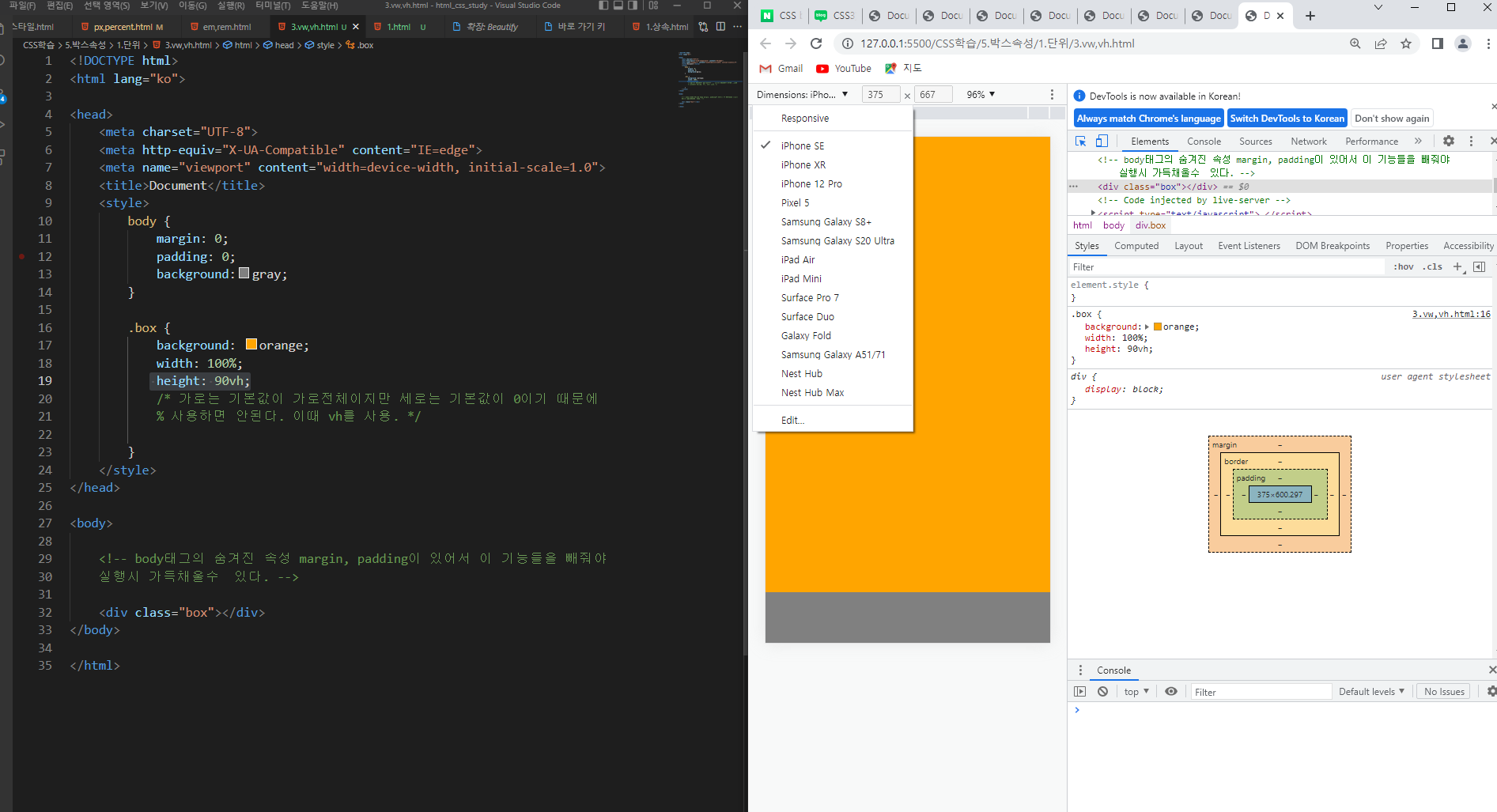Open VS Code changes compare icon
Image resolution: width=1497 pixels, height=812 pixels.
(x=703, y=26)
